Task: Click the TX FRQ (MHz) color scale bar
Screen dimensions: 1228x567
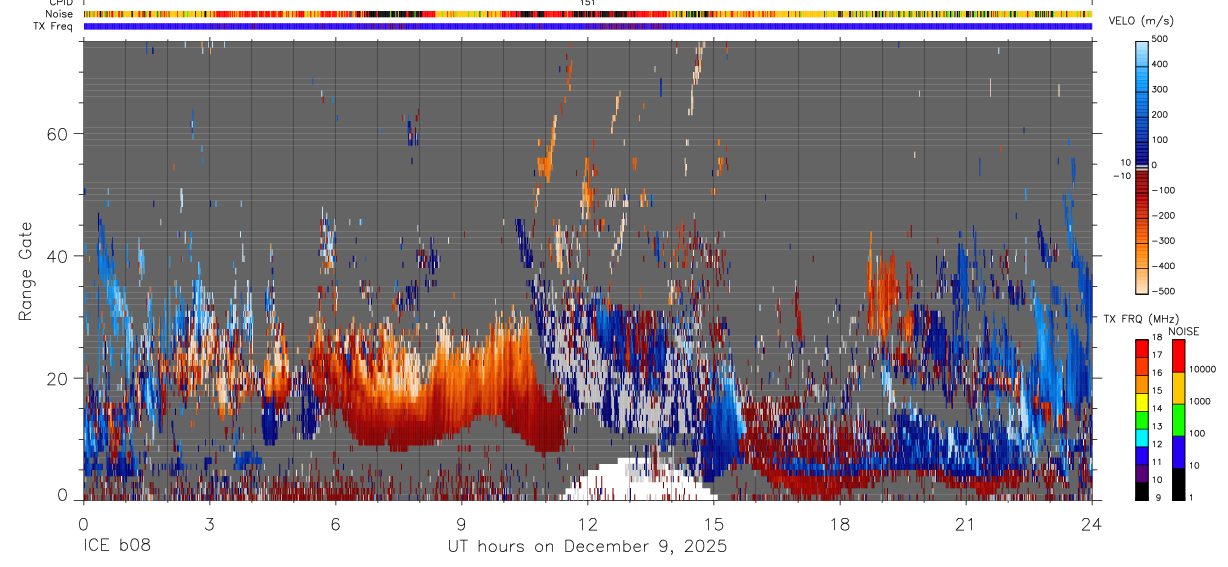Action: point(1142,420)
